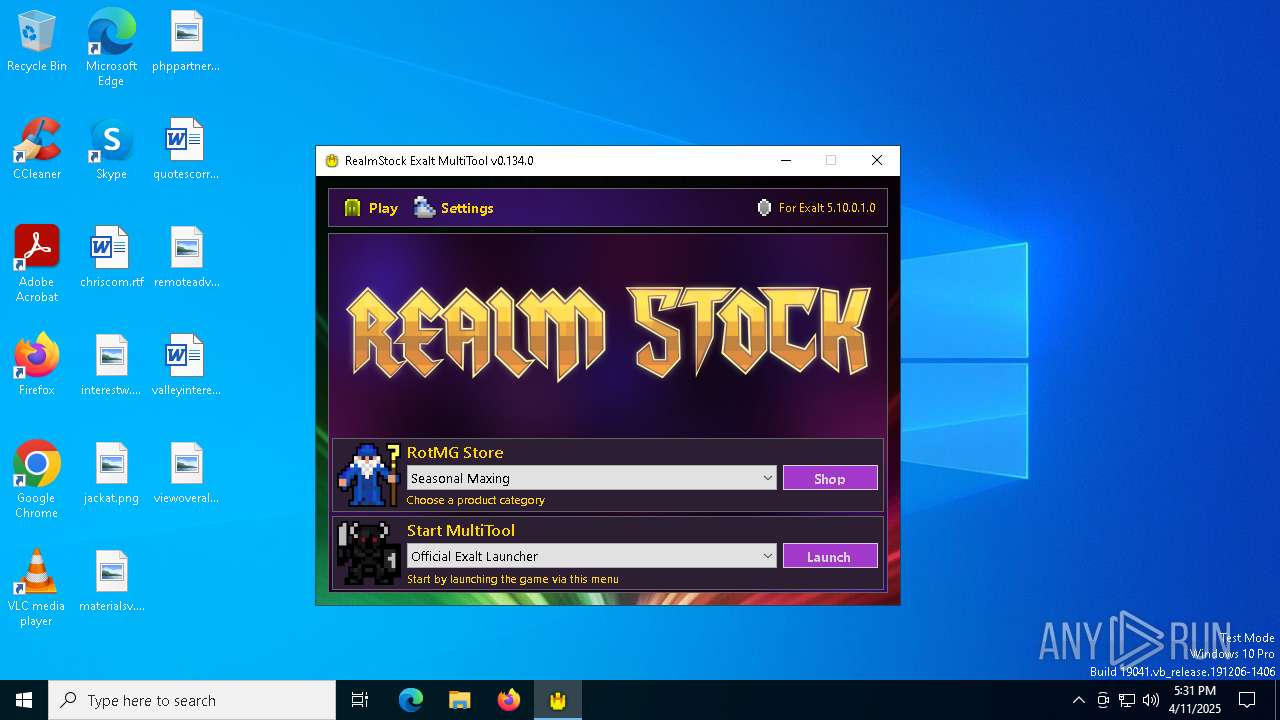Show hidden system tray icons
1280x720 pixels.
(1078, 700)
